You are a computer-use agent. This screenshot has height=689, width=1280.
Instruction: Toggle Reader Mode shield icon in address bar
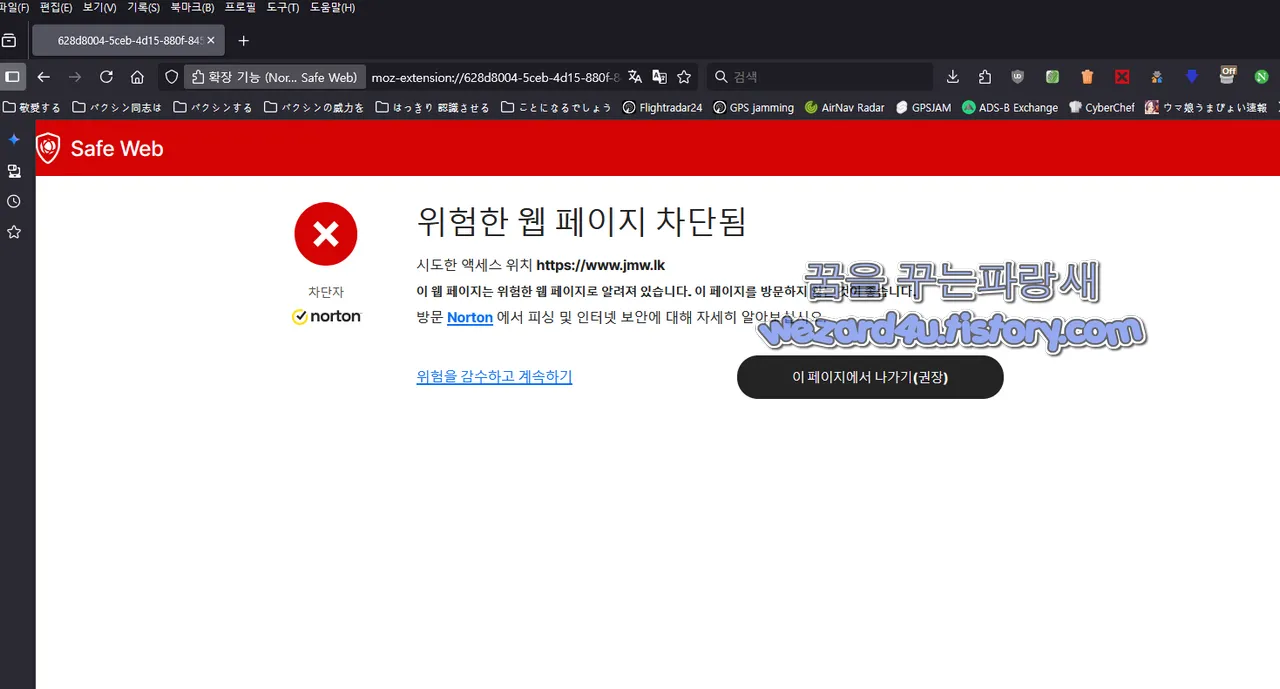[x=171, y=76]
